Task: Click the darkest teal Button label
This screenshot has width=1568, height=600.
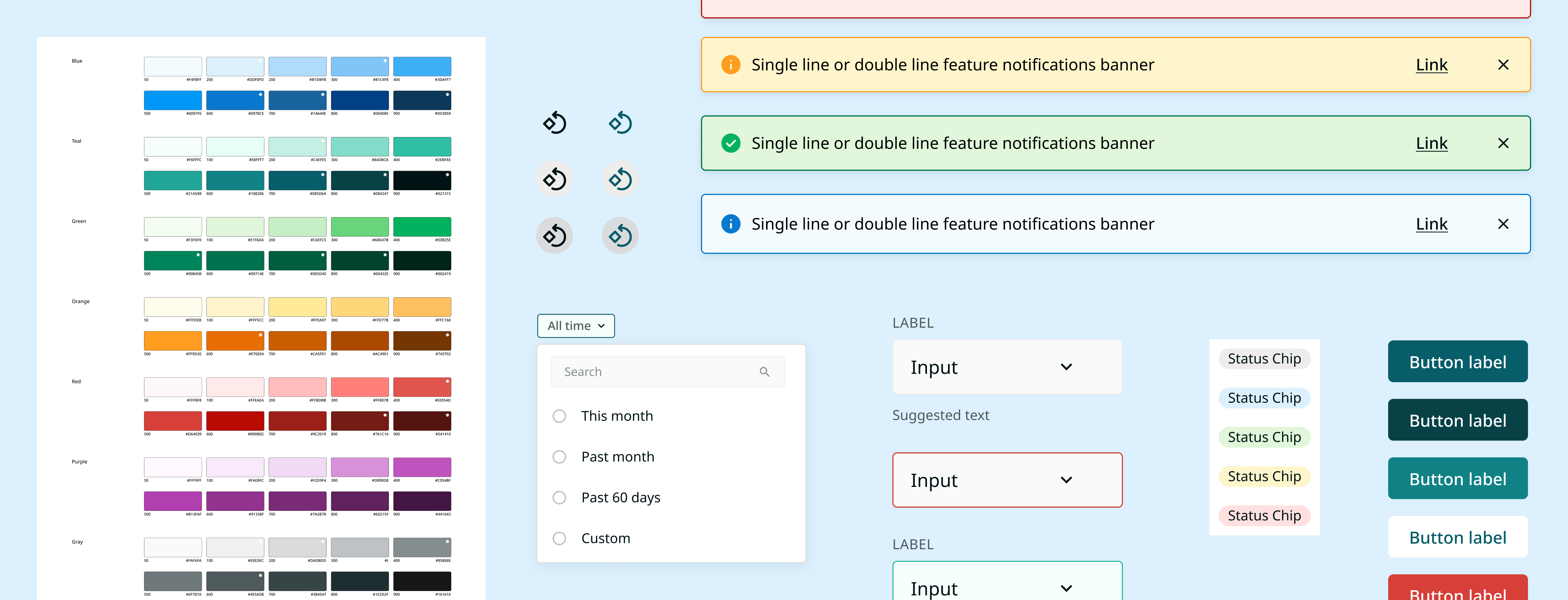Action: [1457, 420]
